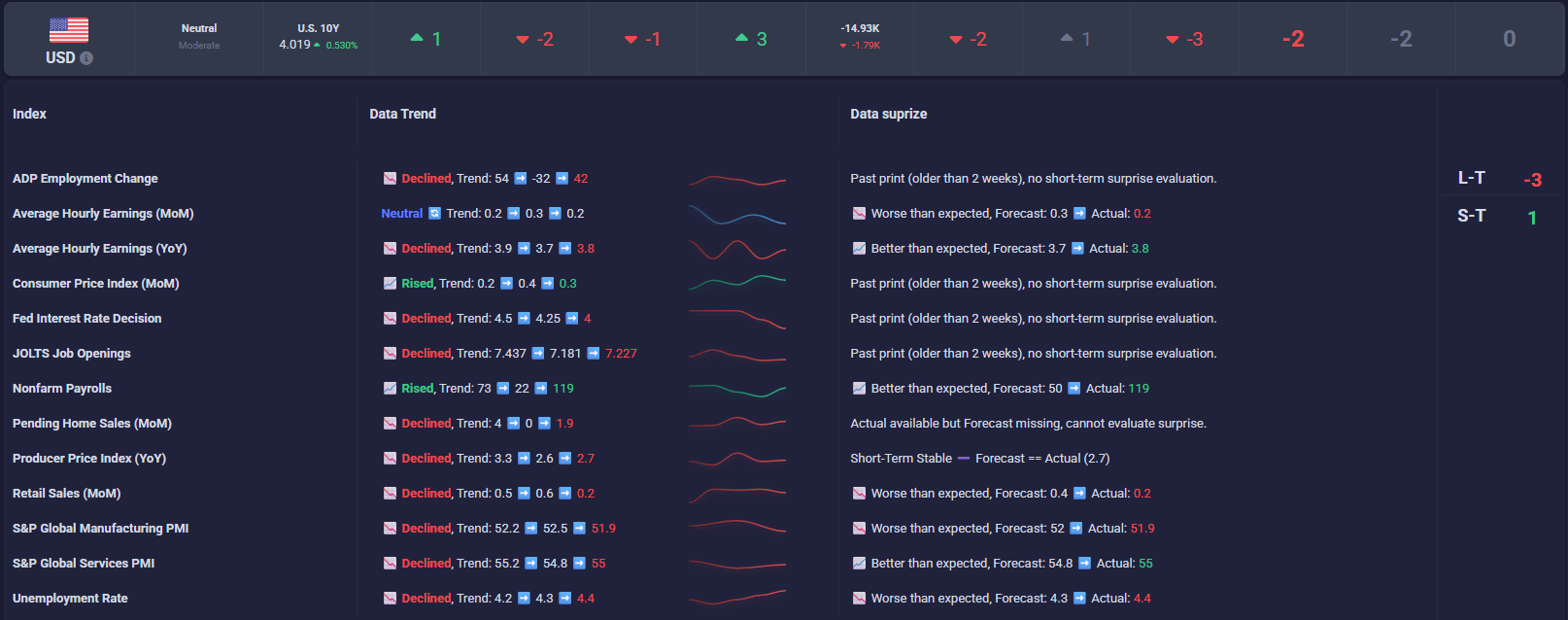Open the U.S. 10Y yield cell
The height and width of the screenshot is (620, 1568).
tap(318, 38)
